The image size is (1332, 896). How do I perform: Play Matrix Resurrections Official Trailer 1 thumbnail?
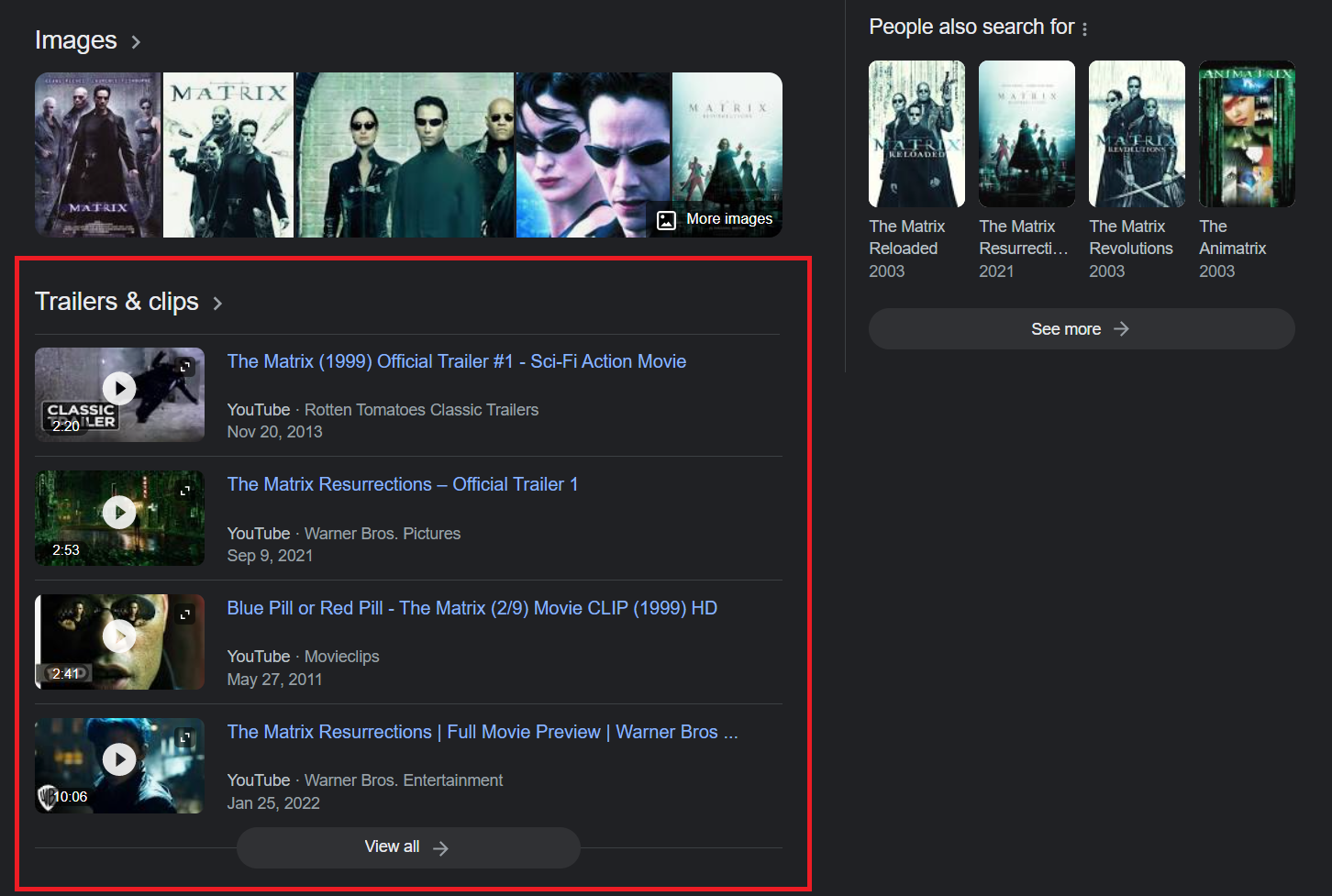click(119, 517)
